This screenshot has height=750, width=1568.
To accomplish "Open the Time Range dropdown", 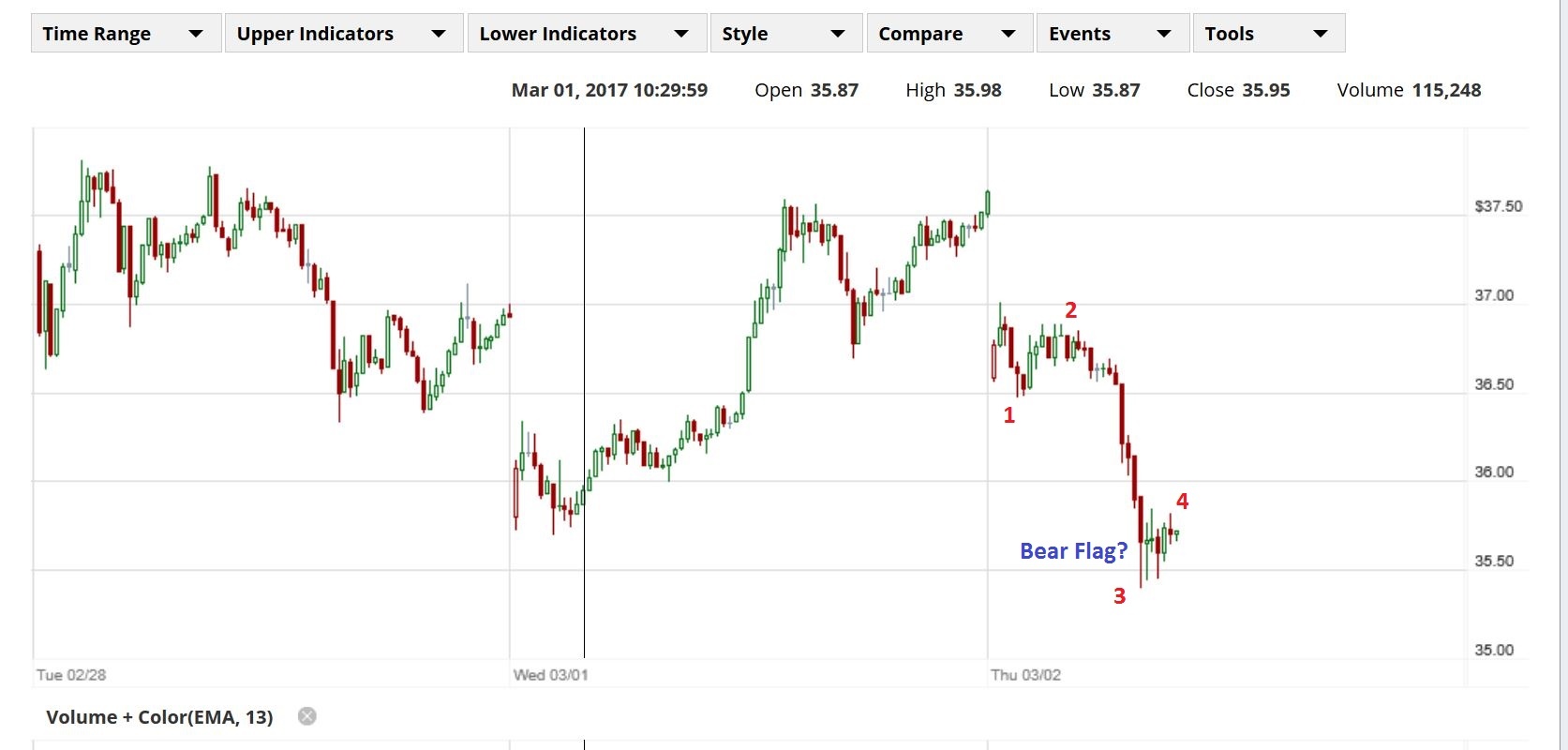I will [x=126, y=34].
